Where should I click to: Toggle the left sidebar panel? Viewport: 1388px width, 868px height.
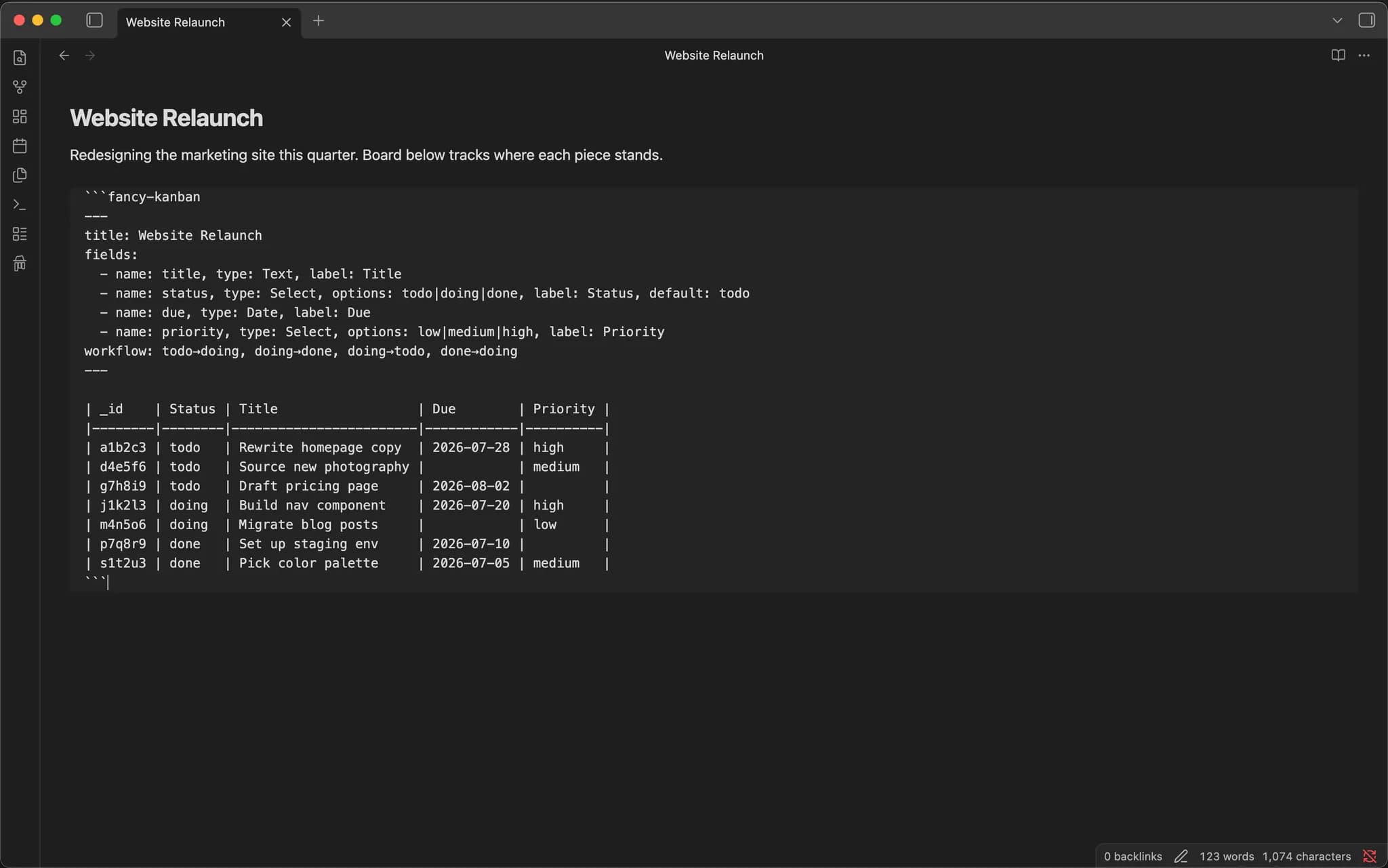(94, 20)
